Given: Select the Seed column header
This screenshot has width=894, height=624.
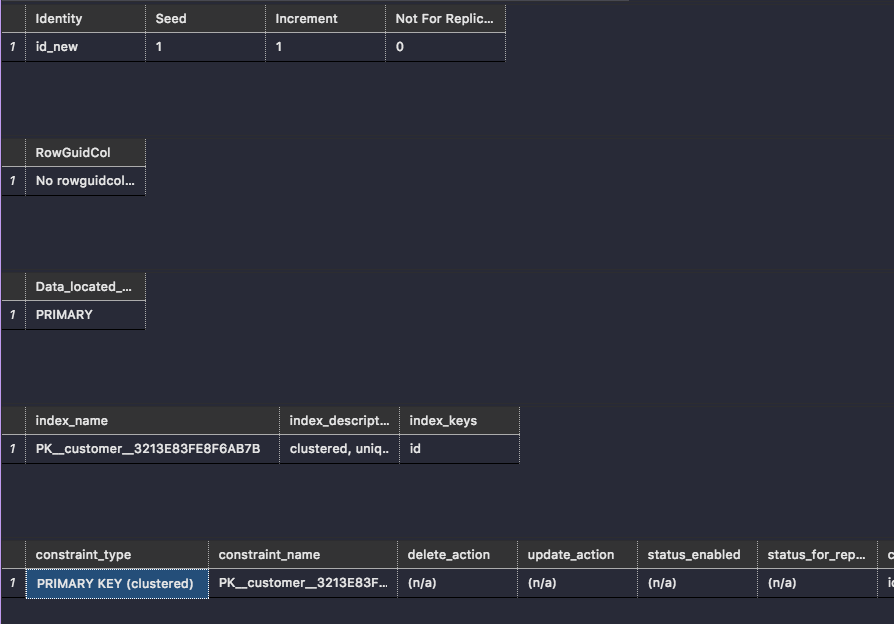Looking at the screenshot, I should [x=170, y=18].
